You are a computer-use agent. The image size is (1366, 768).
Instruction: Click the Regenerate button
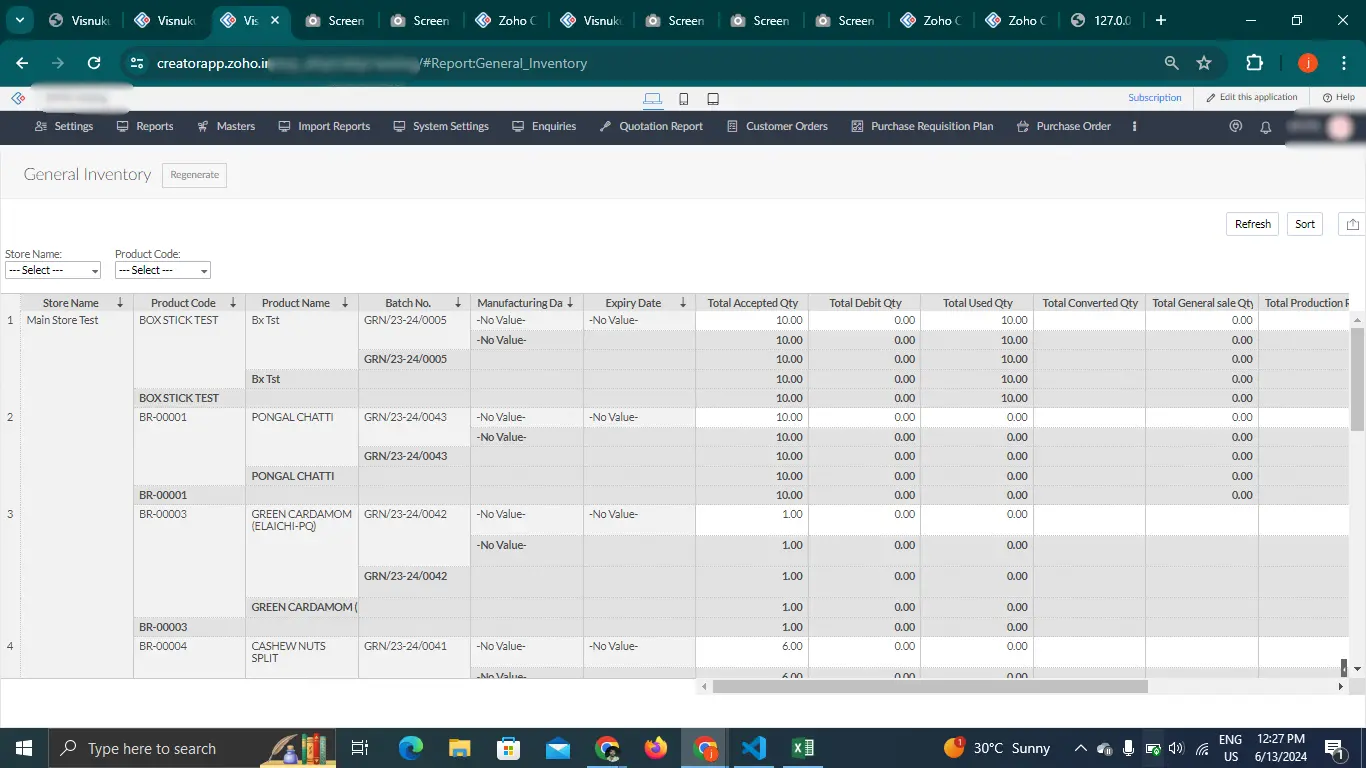[x=194, y=174]
